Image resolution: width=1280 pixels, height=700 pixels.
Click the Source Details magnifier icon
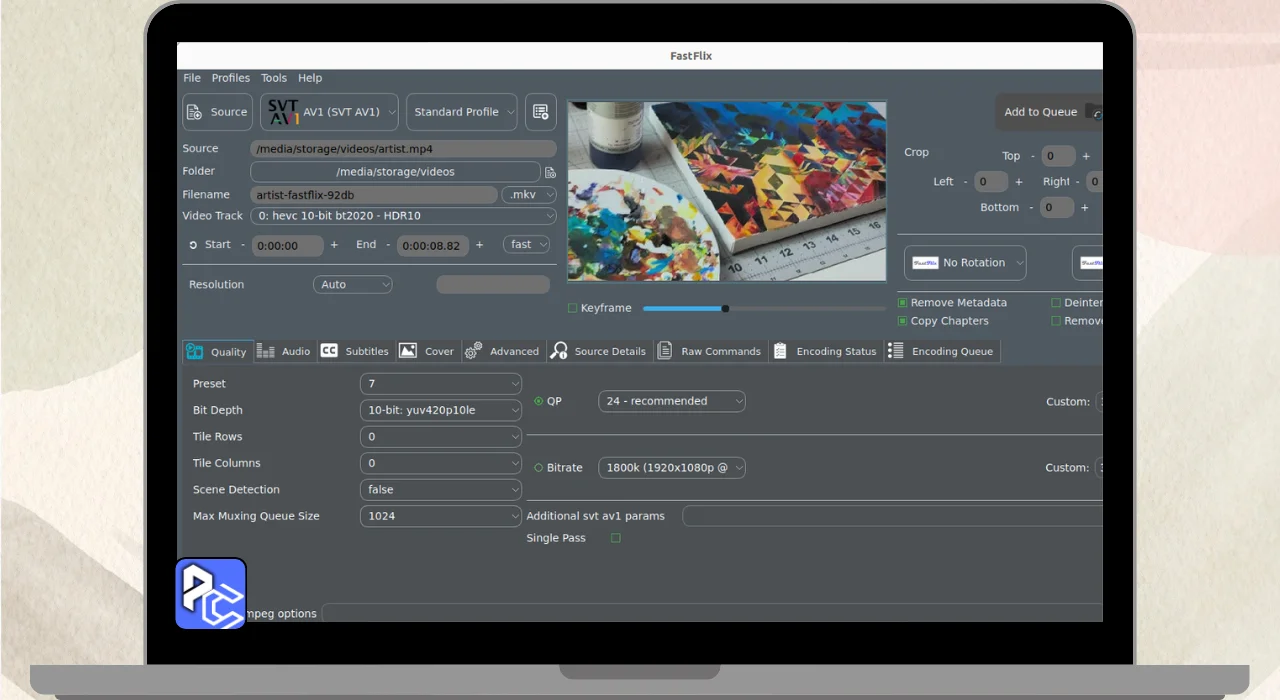[559, 351]
